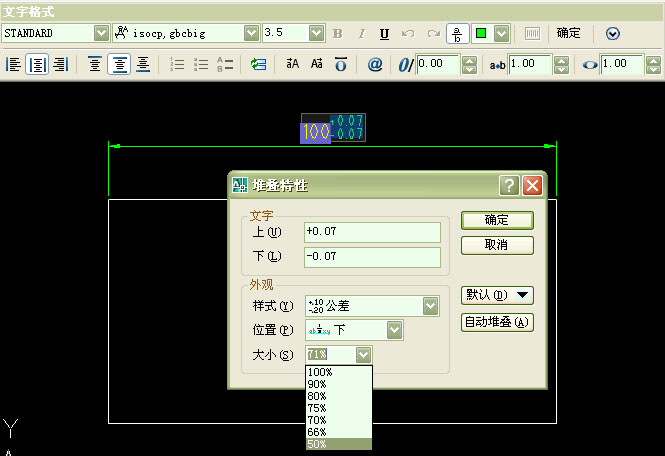
Task: Click the Redo arrow icon
Action: click(433, 34)
